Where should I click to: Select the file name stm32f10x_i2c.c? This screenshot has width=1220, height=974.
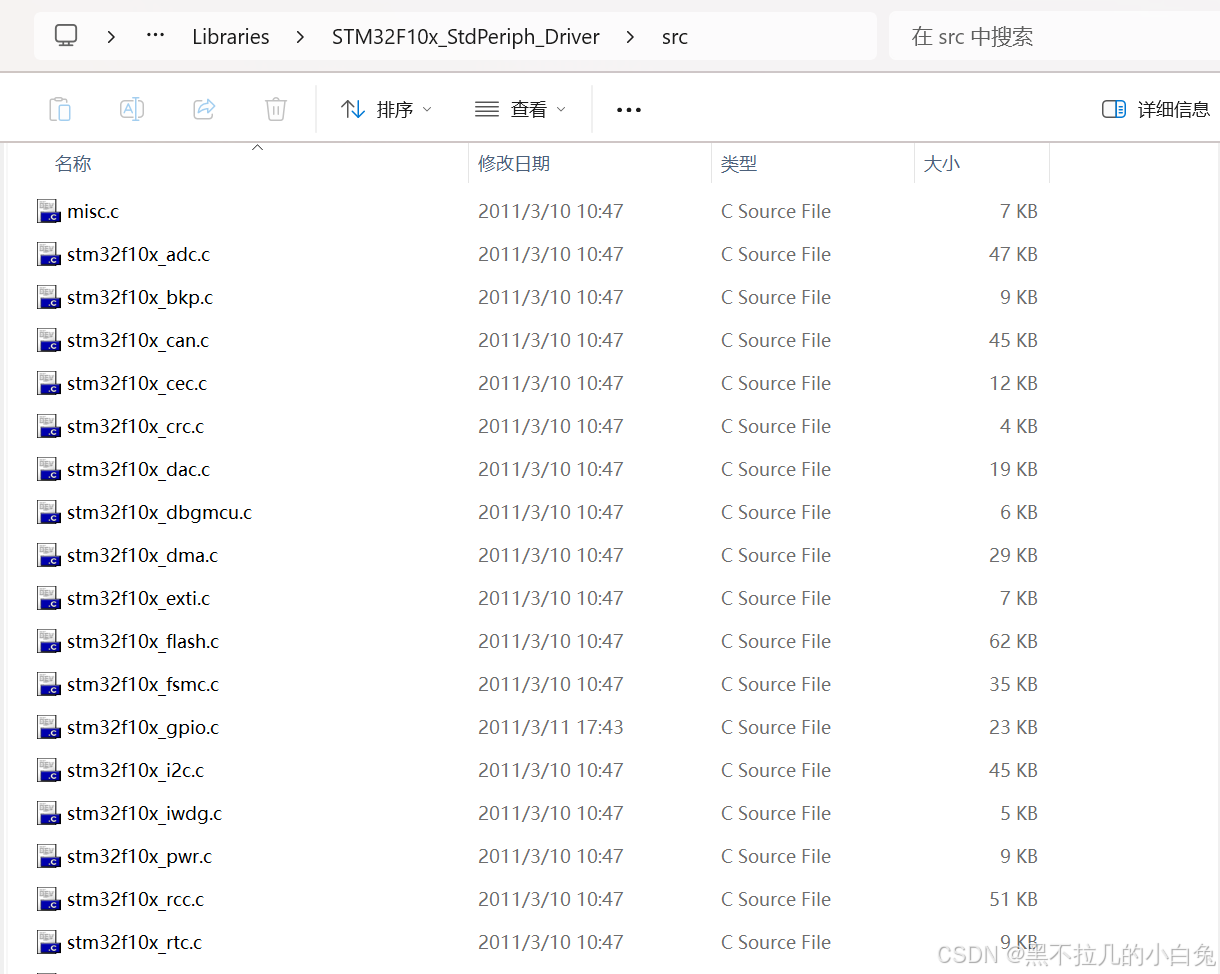(x=136, y=770)
